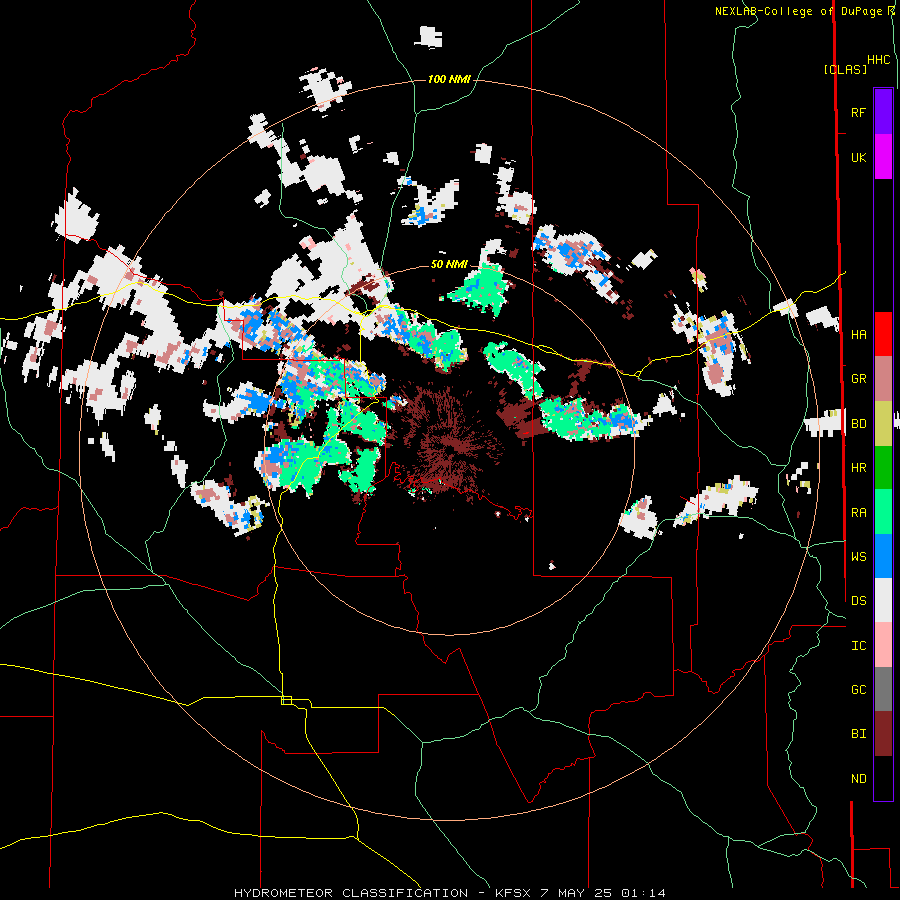Viewport: 900px width, 900px height.
Task: Click the RA legend label
Action: coord(858,513)
